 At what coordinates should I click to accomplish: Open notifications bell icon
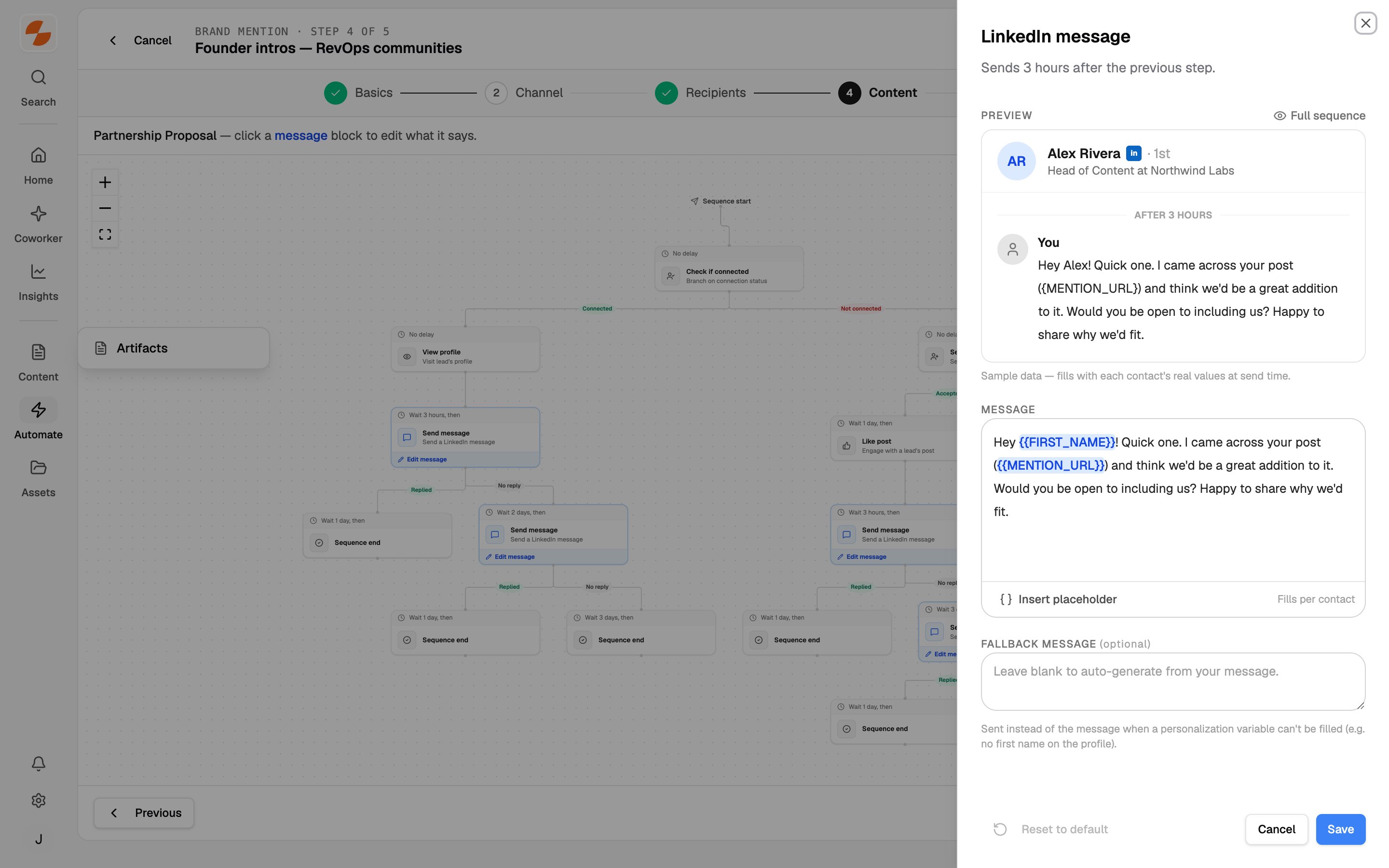39,763
